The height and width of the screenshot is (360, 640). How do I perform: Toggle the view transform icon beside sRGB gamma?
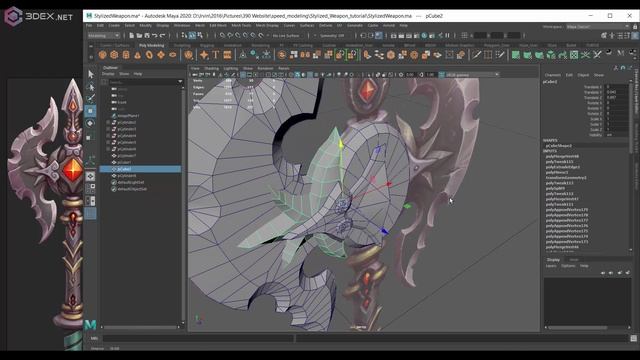(442, 75)
